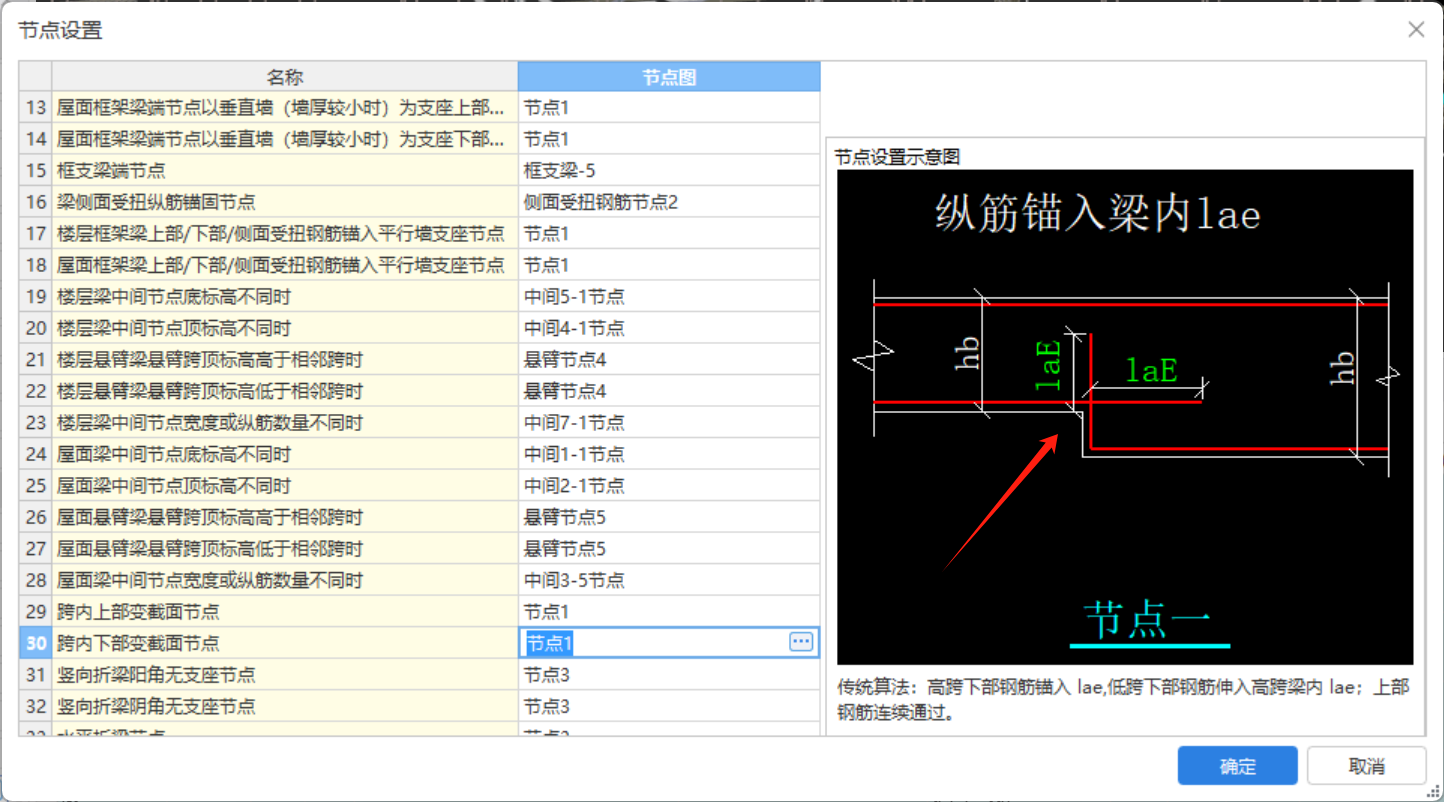Select the 节点图 column header
The width and height of the screenshot is (1444, 802).
pyautogui.click(x=669, y=77)
